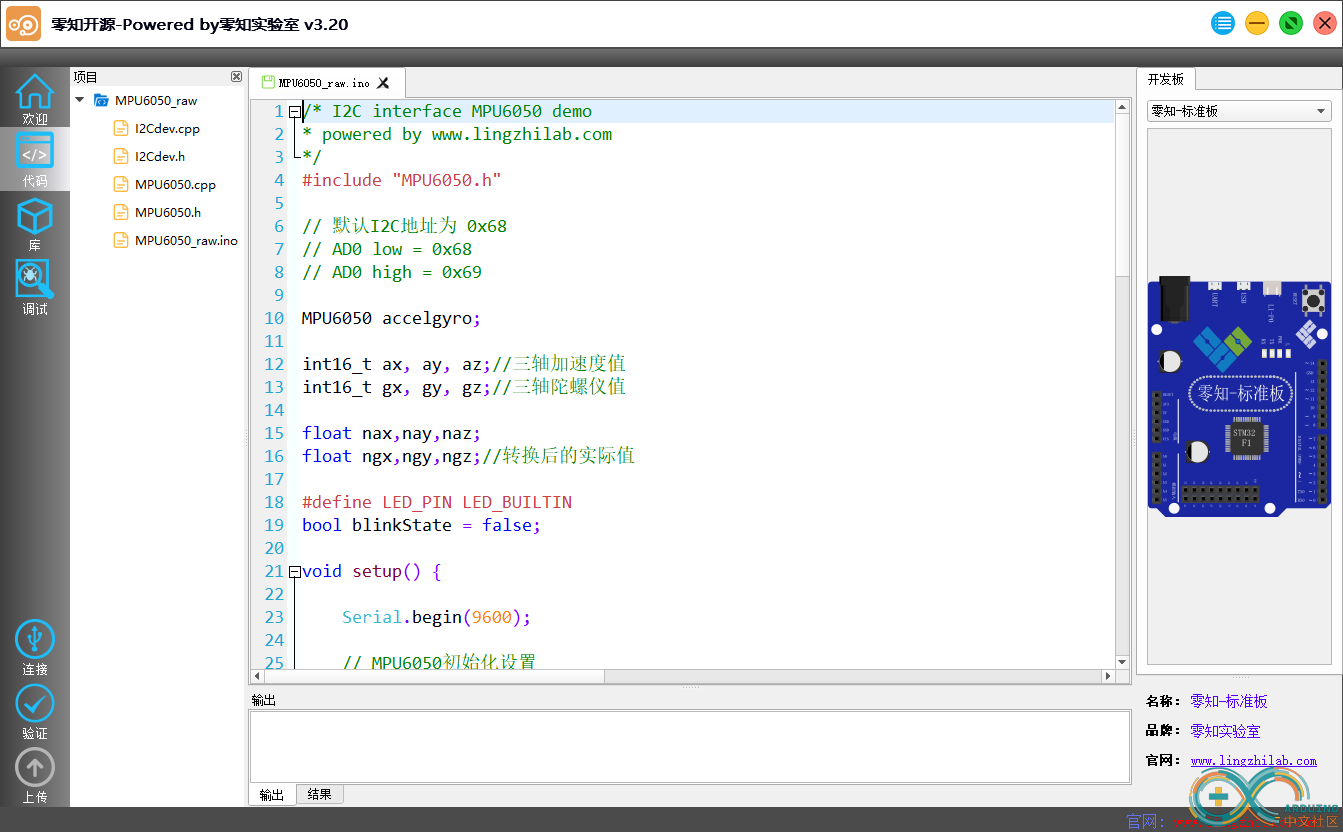Open the 零知-标准板 board dropdown
The image size is (1343, 832).
tap(1239, 111)
